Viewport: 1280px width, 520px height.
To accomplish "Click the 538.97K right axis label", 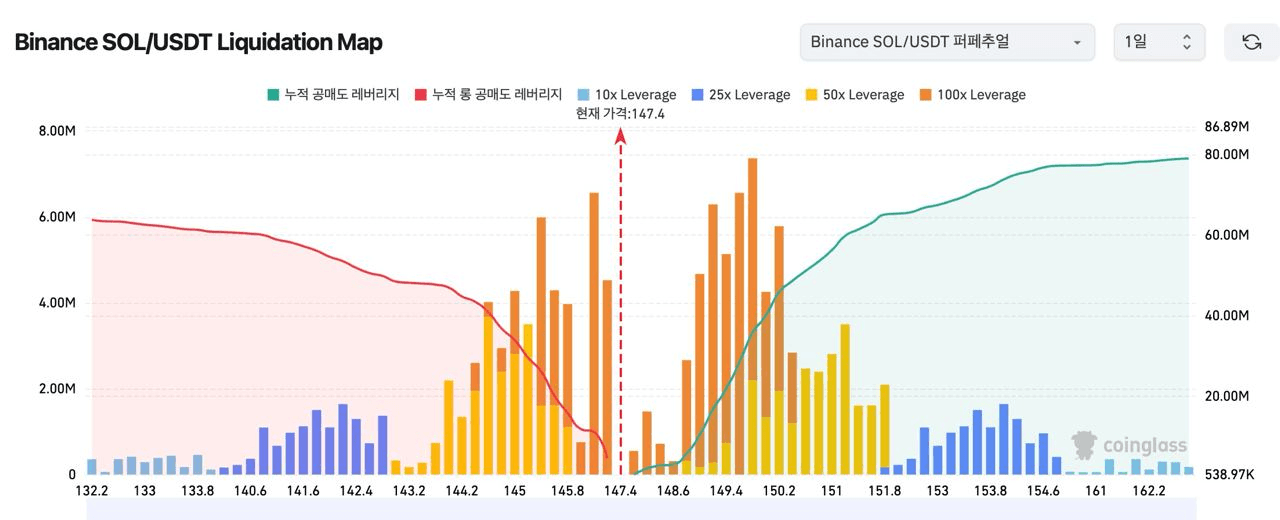I will click(x=1228, y=474).
